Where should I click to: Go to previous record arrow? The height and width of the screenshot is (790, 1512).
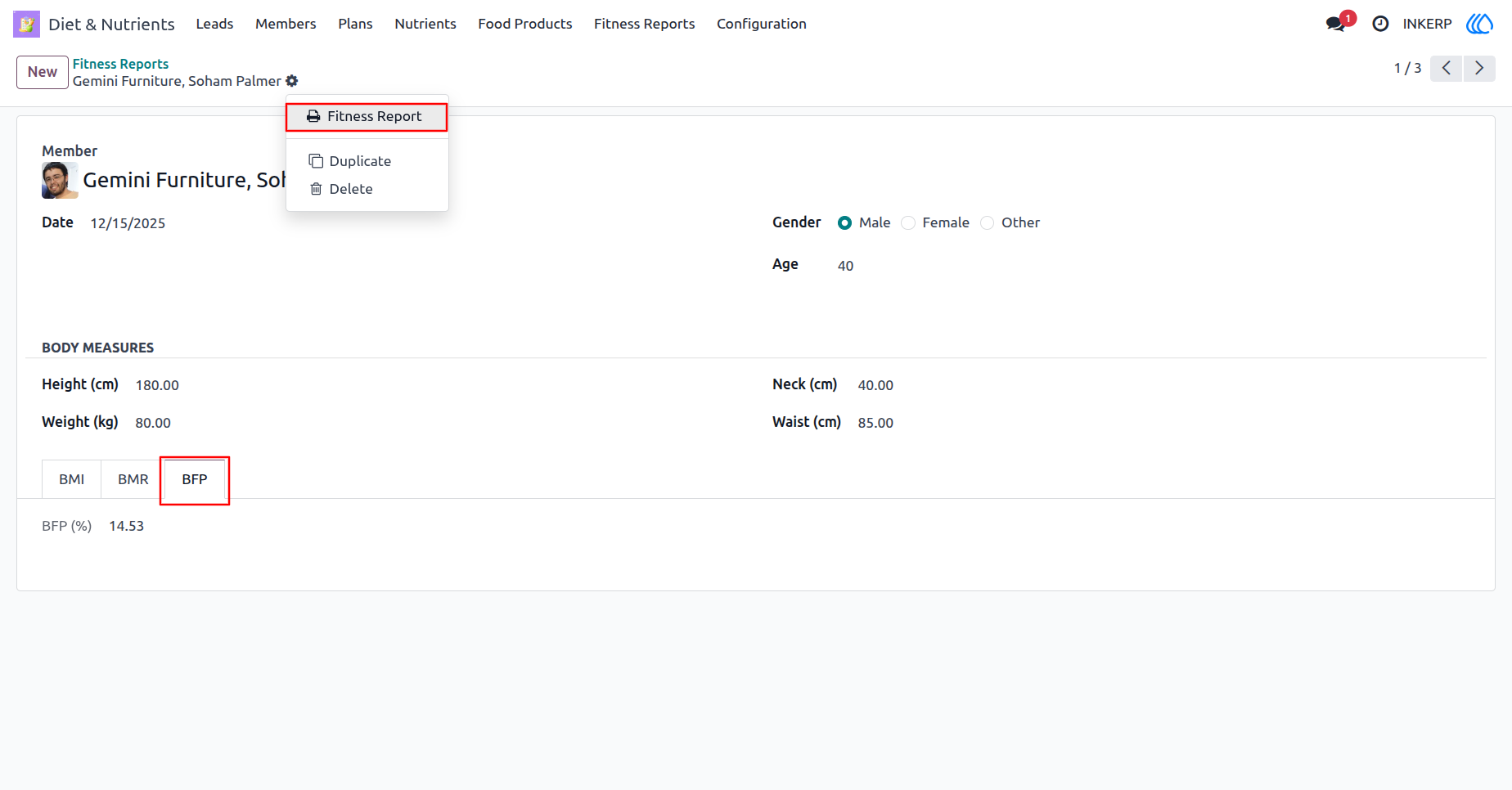[x=1446, y=68]
